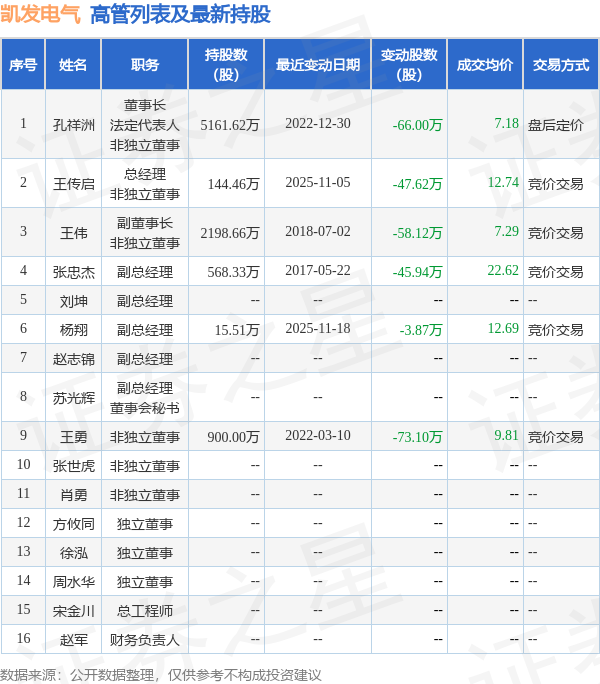
Task: Click the price 9.81
Action: (x=506, y=435)
